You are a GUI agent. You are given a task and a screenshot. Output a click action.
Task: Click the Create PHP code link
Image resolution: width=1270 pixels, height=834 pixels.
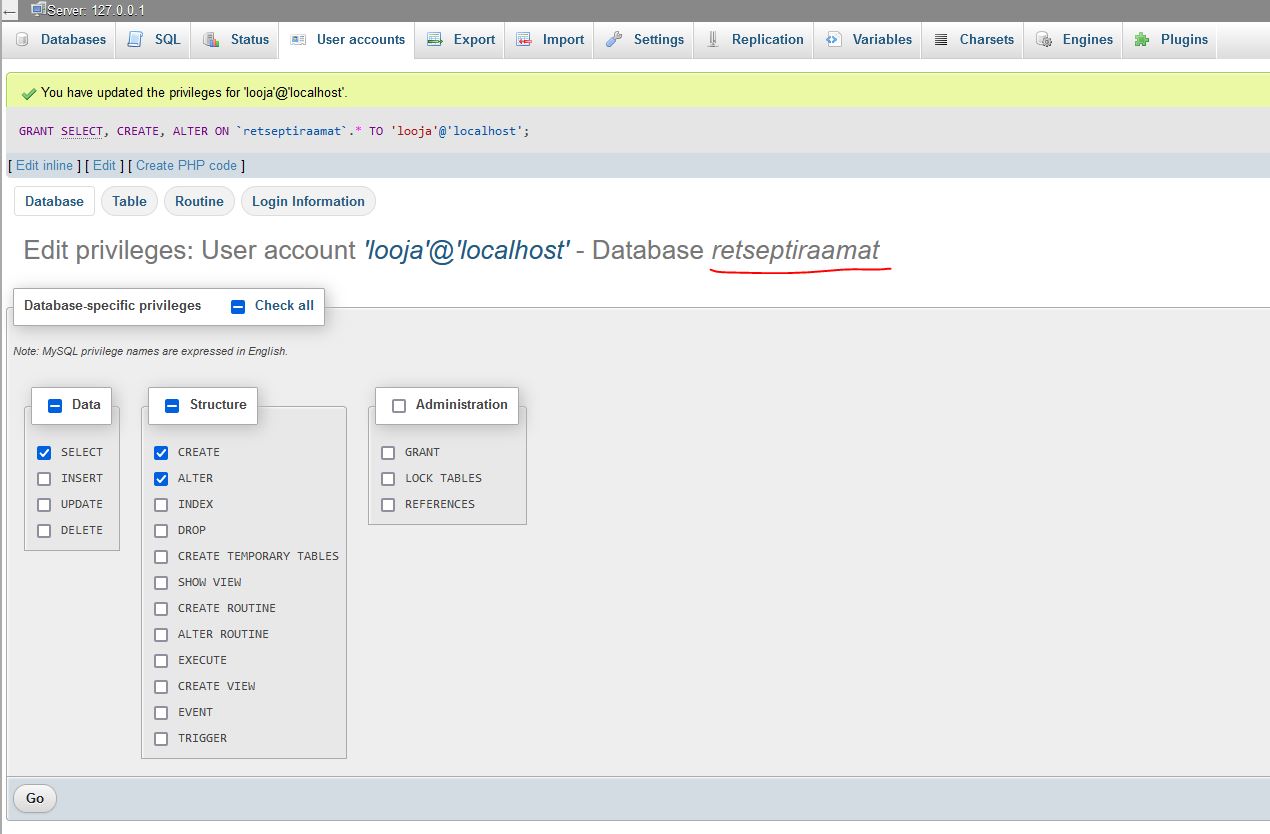(x=186, y=165)
